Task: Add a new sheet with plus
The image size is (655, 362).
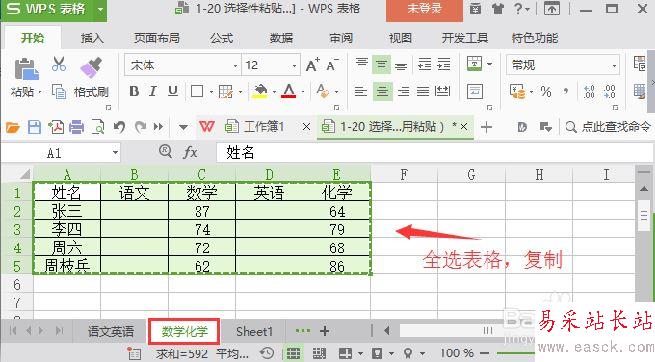Action: (324, 332)
